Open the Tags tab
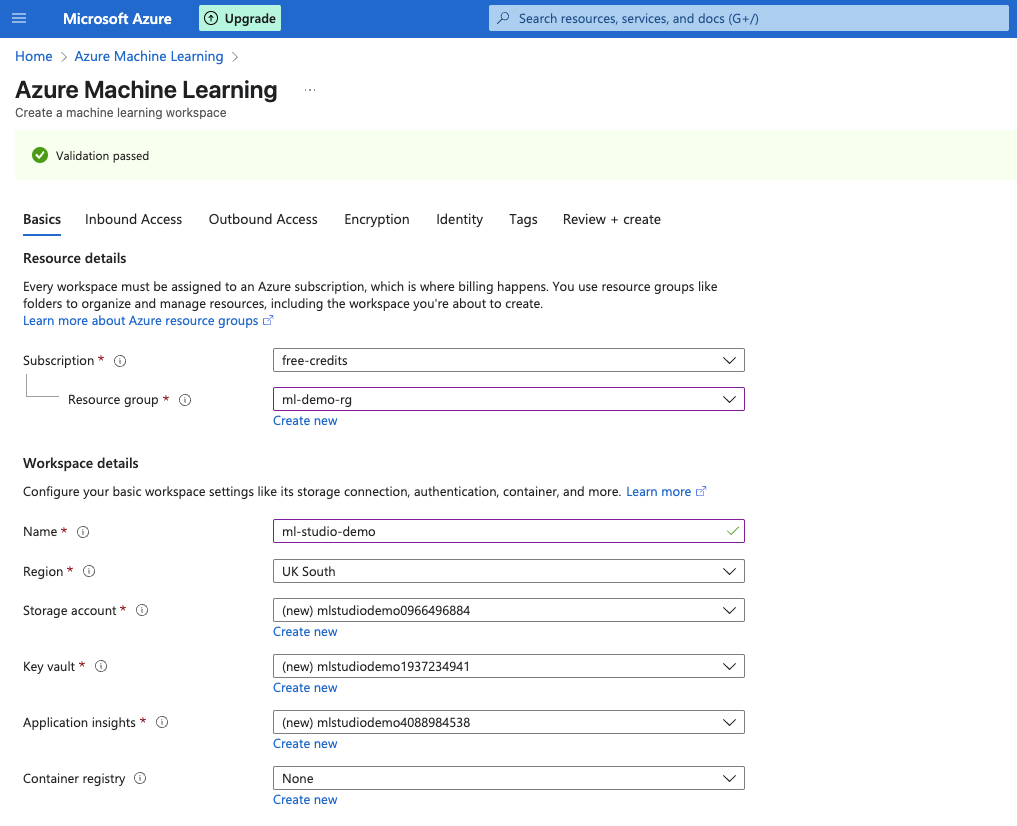 coord(523,219)
